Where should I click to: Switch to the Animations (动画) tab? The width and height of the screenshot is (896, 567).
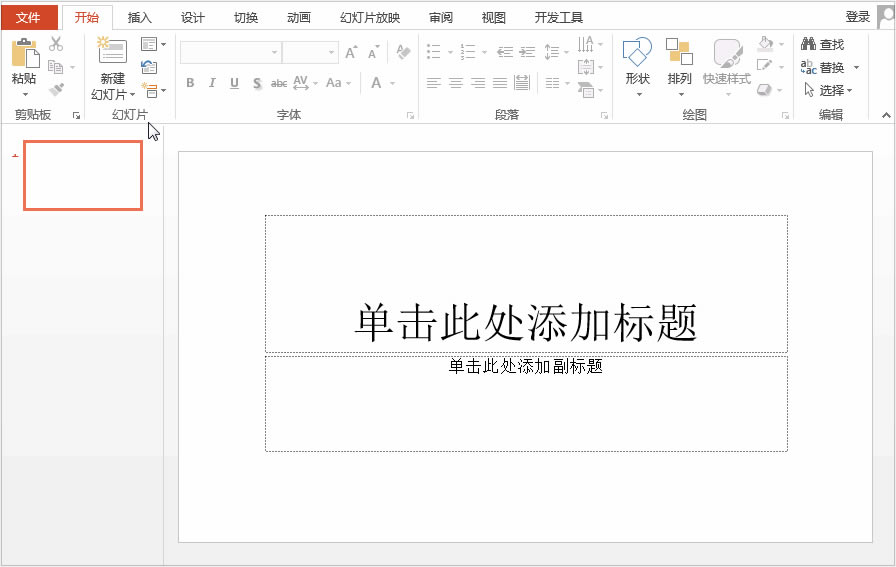(x=299, y=18)
